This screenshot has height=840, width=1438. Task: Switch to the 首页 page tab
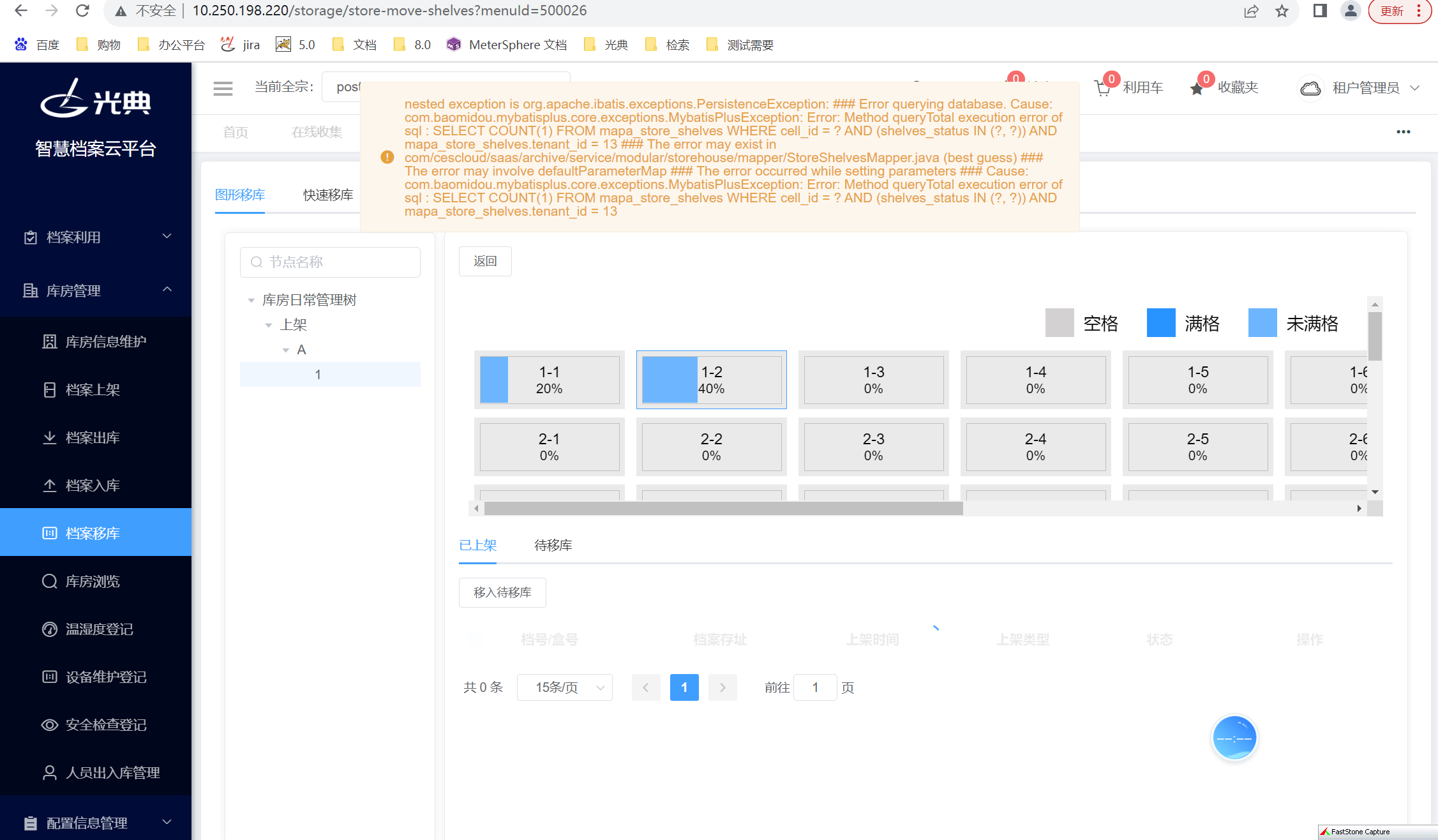[236, 132]
